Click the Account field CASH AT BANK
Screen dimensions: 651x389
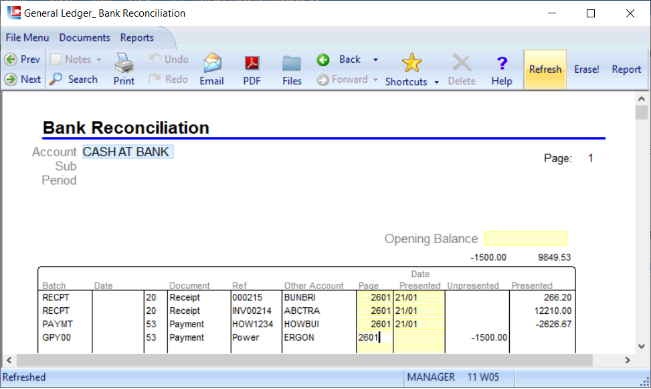128,152
